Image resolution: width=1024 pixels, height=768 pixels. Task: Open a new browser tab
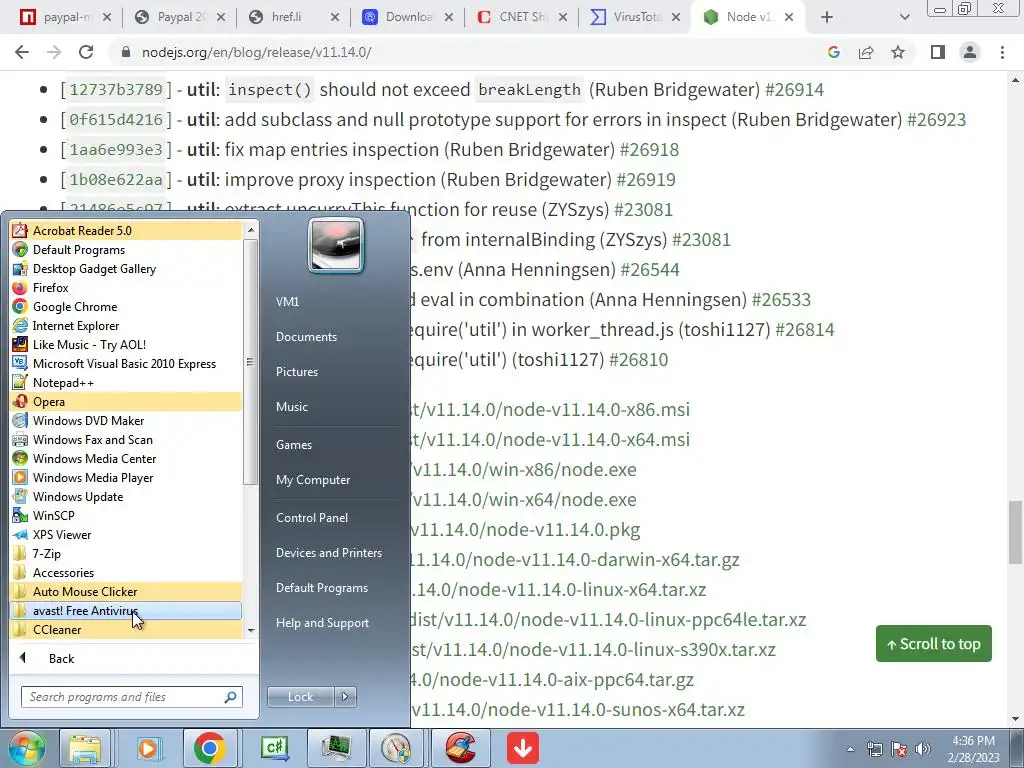click(x=827, y=18)
